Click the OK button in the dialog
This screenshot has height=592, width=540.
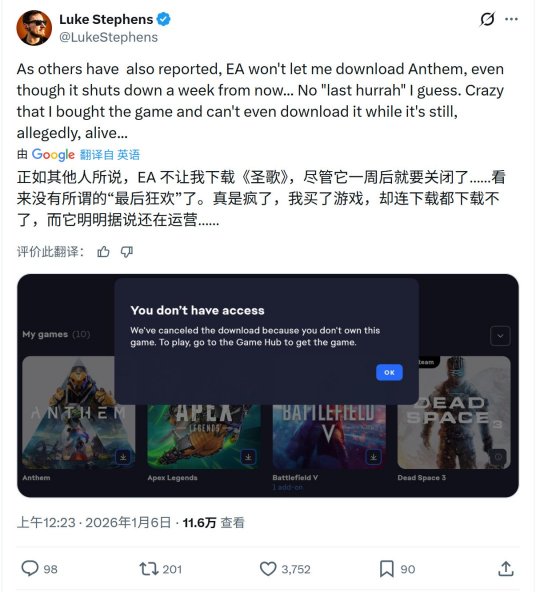pyautogui.click(x=389, y=372)
